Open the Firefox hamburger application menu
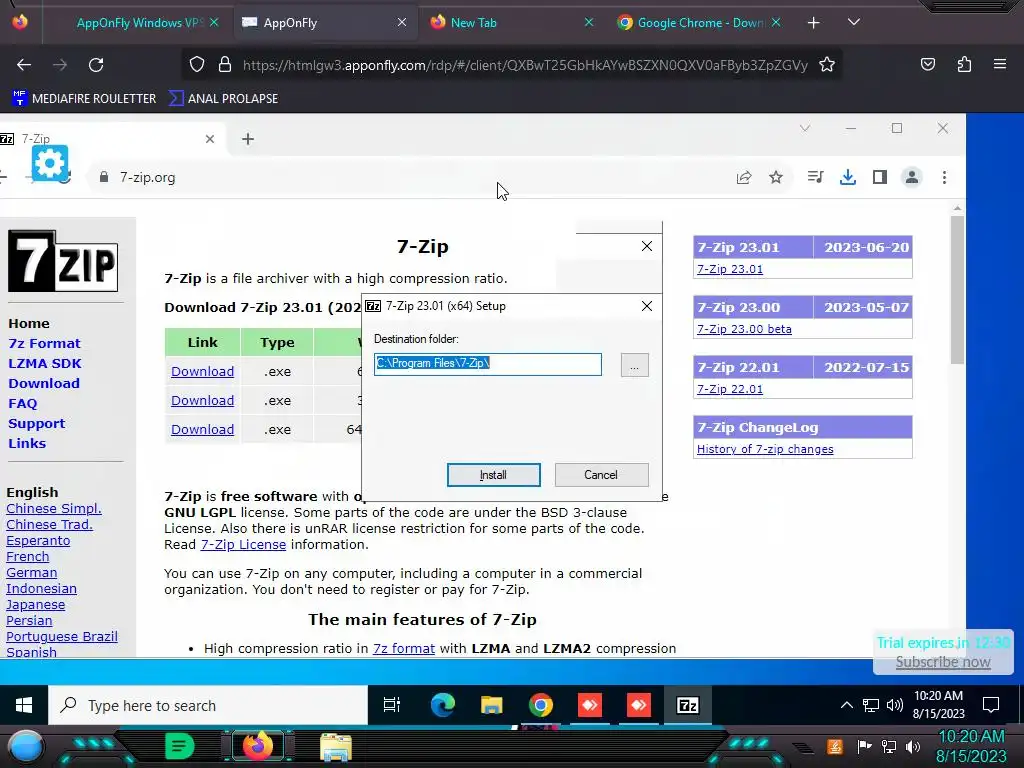Viewport: 1024px width, 768px height. (999, 64)
